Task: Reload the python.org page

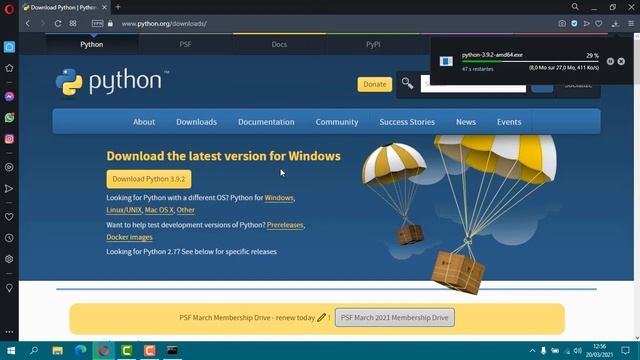Action: click(58, 24)
